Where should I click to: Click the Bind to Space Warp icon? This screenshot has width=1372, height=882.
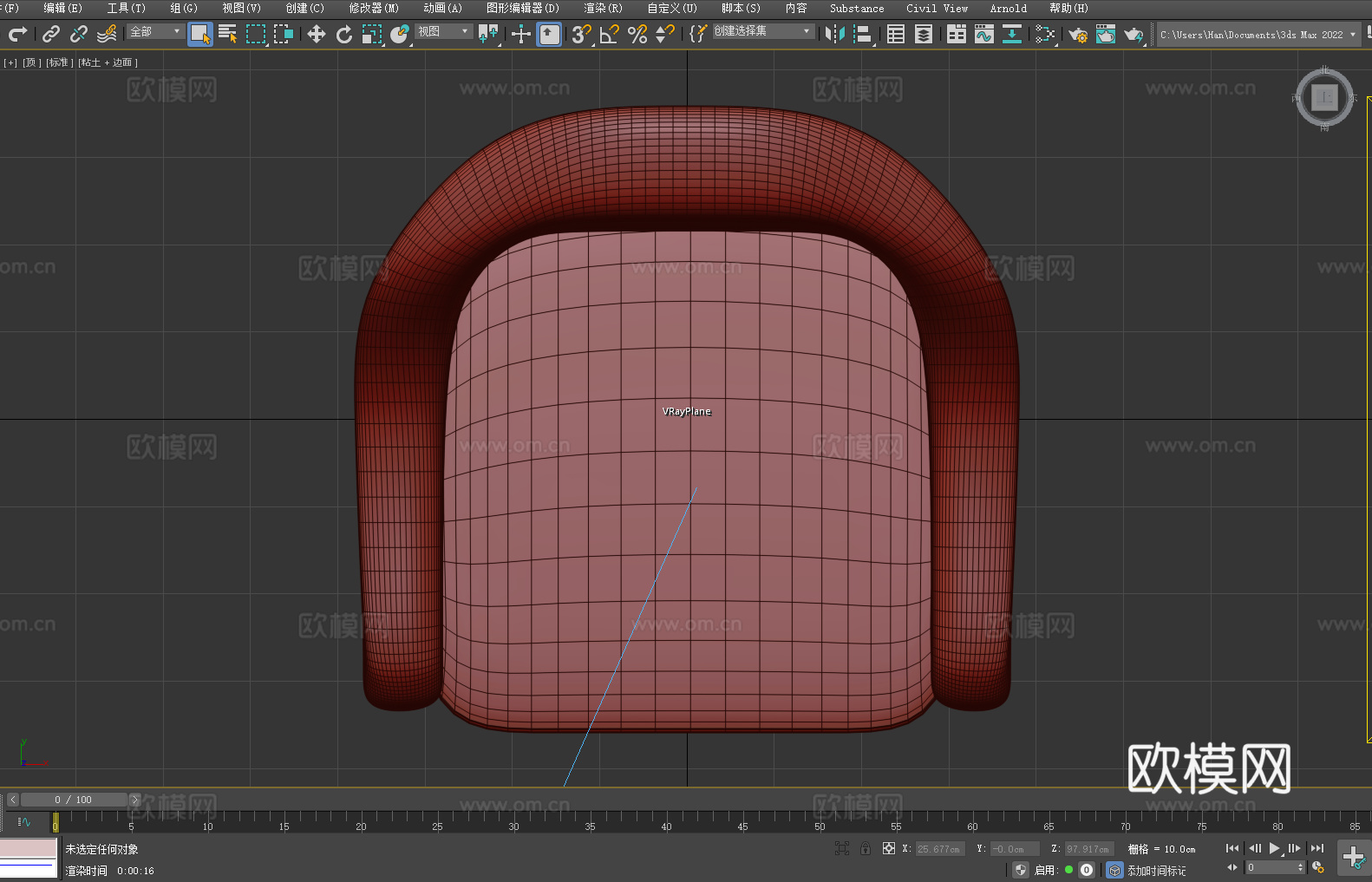click(107, 34)
